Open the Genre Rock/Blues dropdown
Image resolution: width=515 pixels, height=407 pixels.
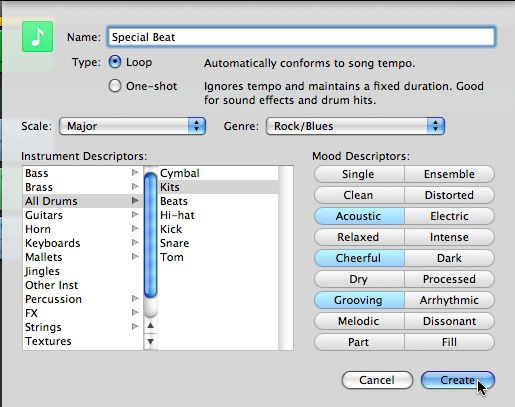coord(355,126)
